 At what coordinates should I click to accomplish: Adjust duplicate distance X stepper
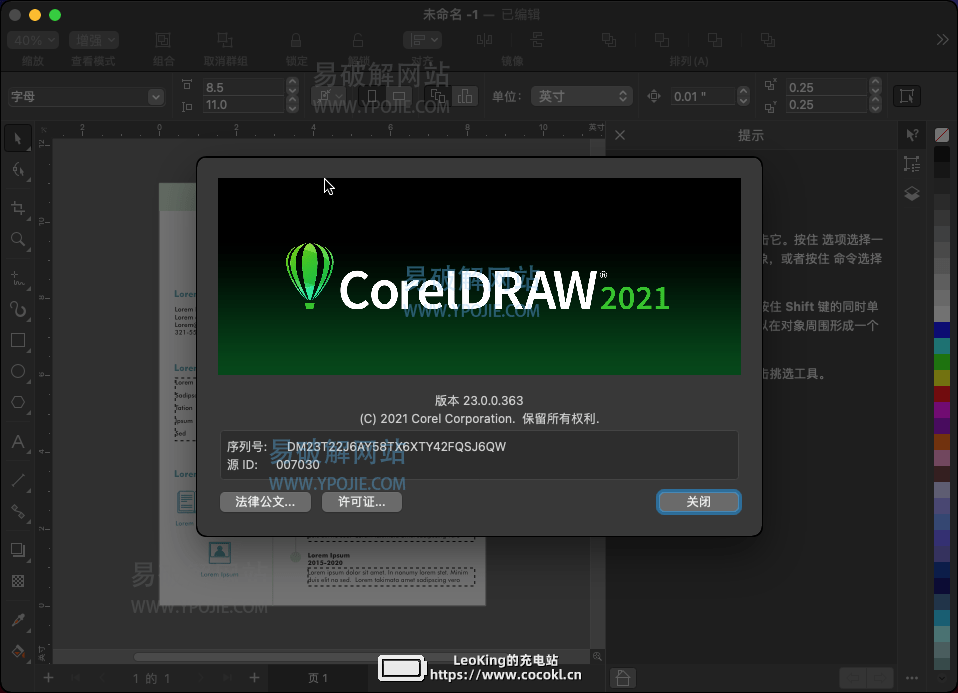(x=876, y=86)
